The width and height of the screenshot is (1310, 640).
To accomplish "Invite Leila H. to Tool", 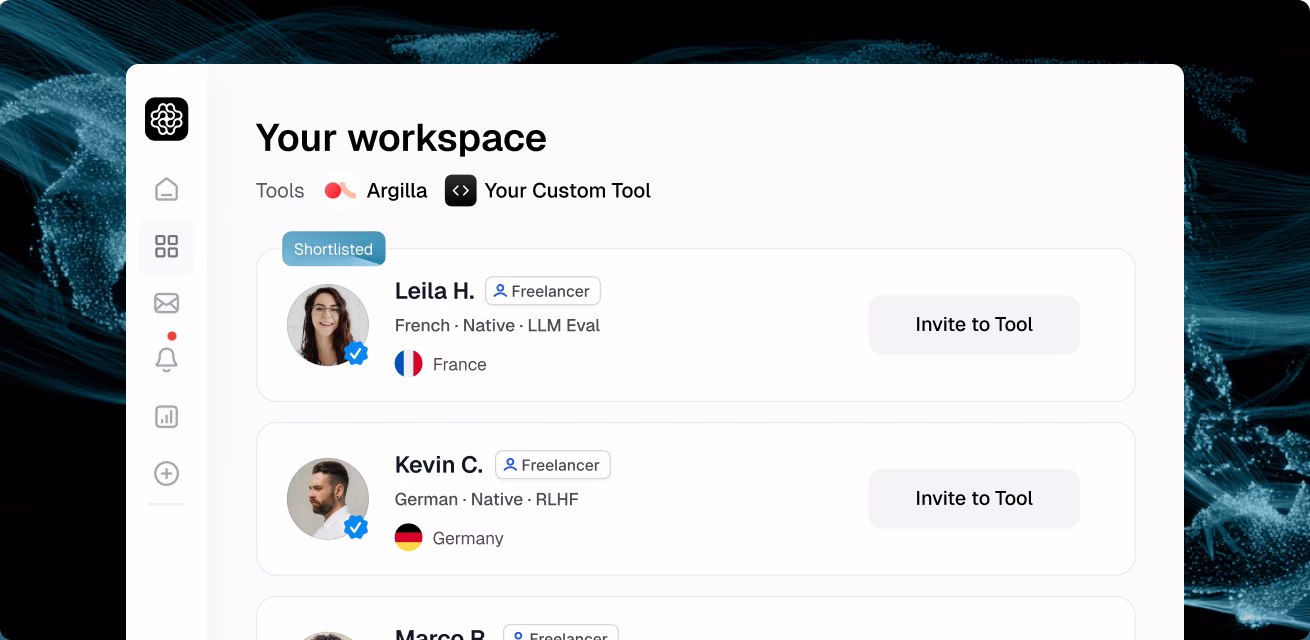I will coord(974,324).
